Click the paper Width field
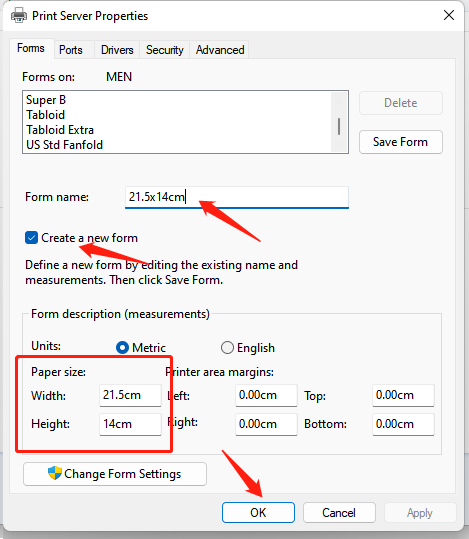469x539 pixels. (130, 395)
